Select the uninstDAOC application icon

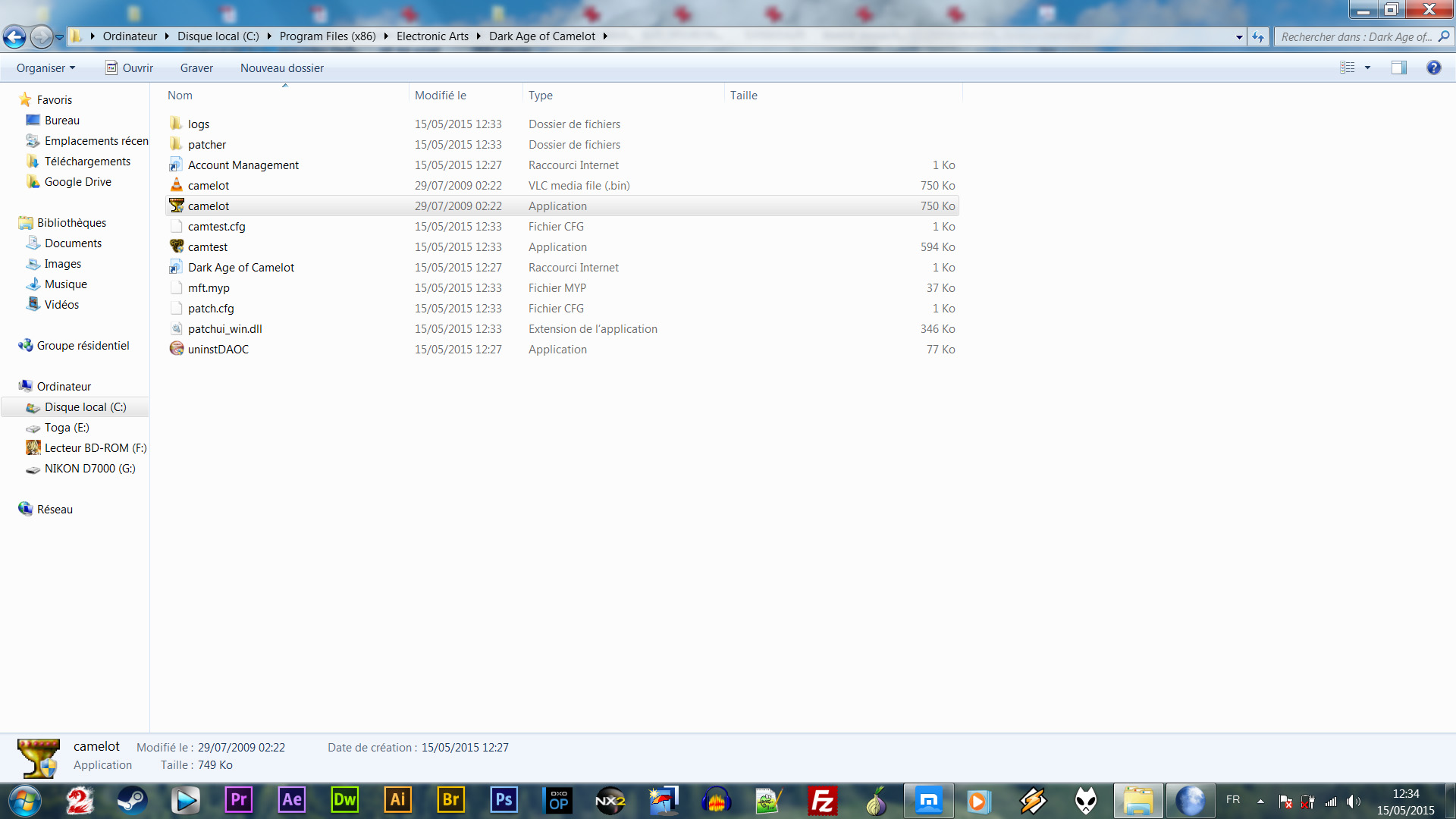tap(176, 349)
